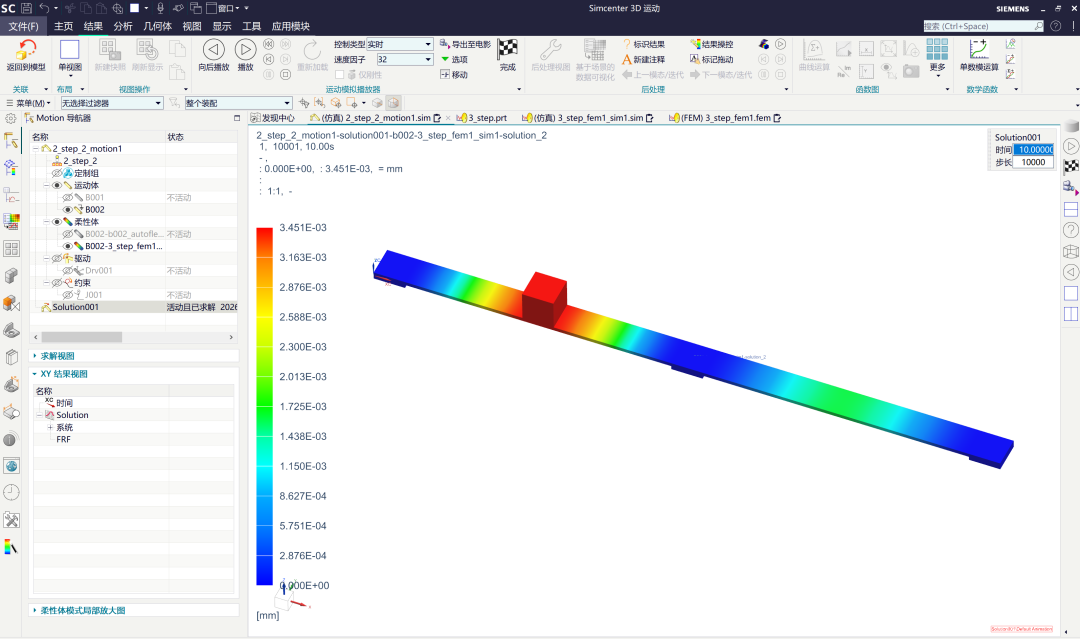Switch to the 几何体 ribbon tab
Image resolution: width=1080 pixels, height=639 pixels.
(158, 26)
